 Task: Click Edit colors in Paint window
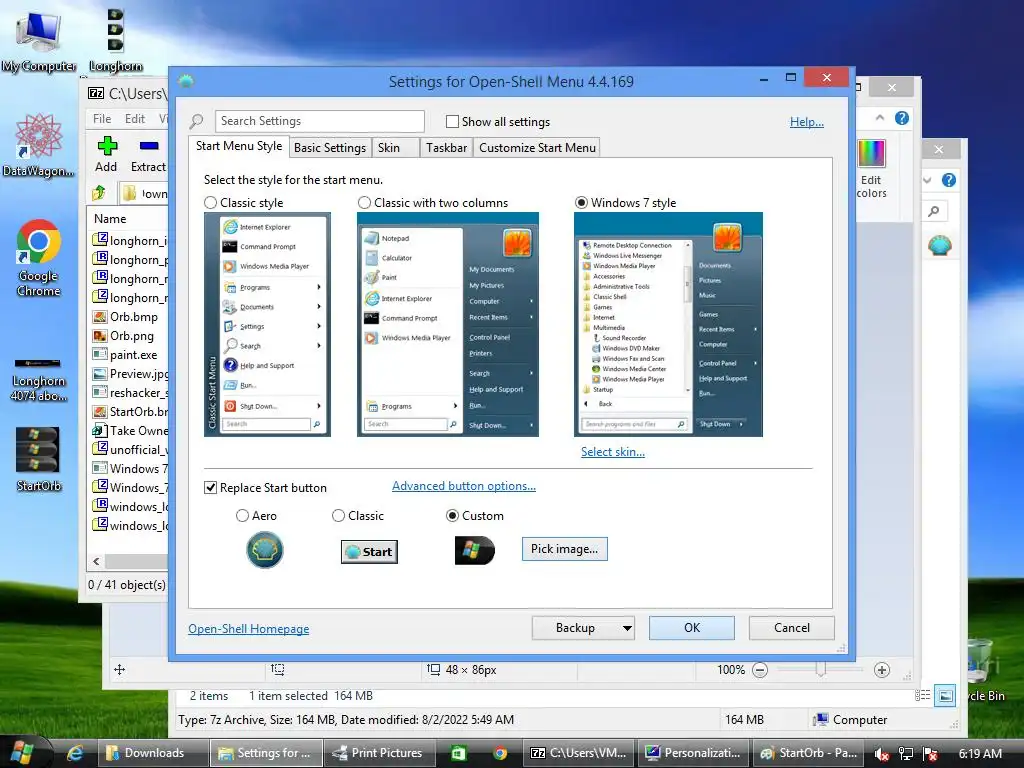click(x=871, y=169)
